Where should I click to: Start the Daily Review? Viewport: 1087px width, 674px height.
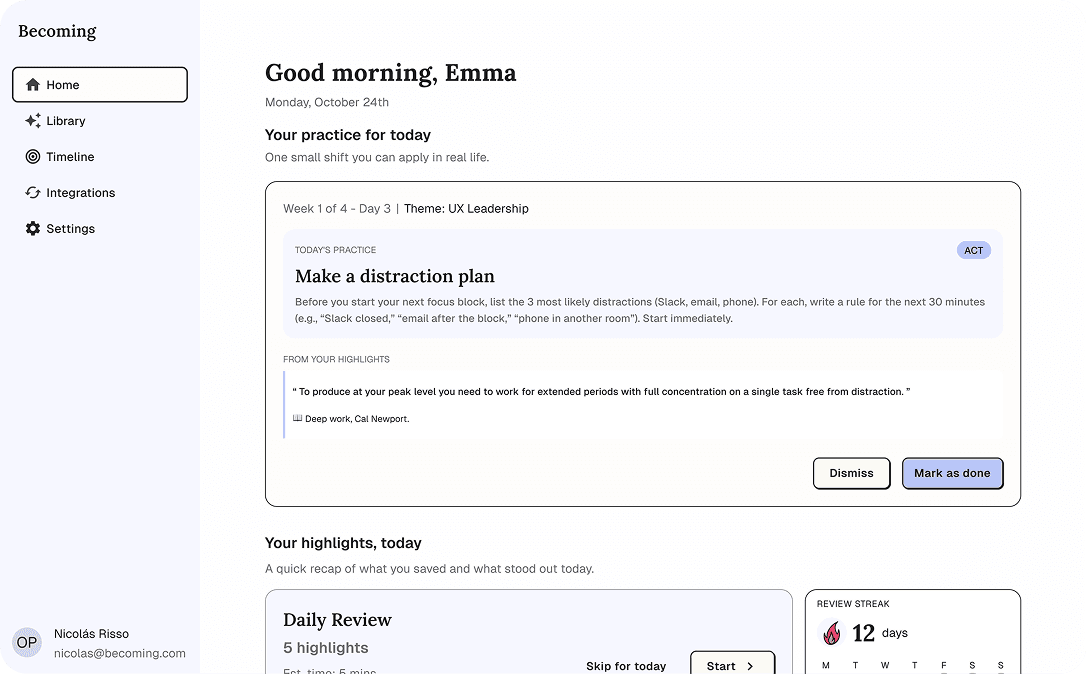pyautogui.click(x=731, y=665)
